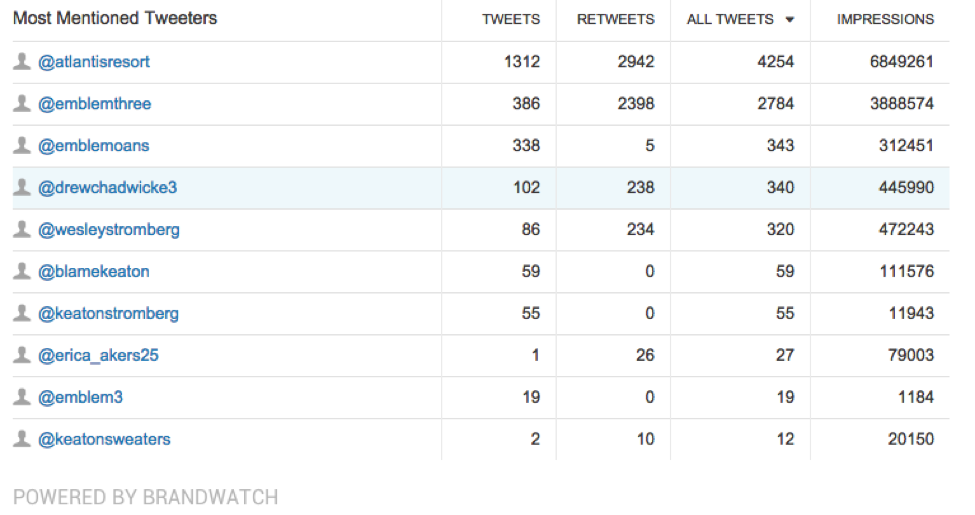
Task: Follow the @keatonstromberg link
Action: click(x=109, y=314)
